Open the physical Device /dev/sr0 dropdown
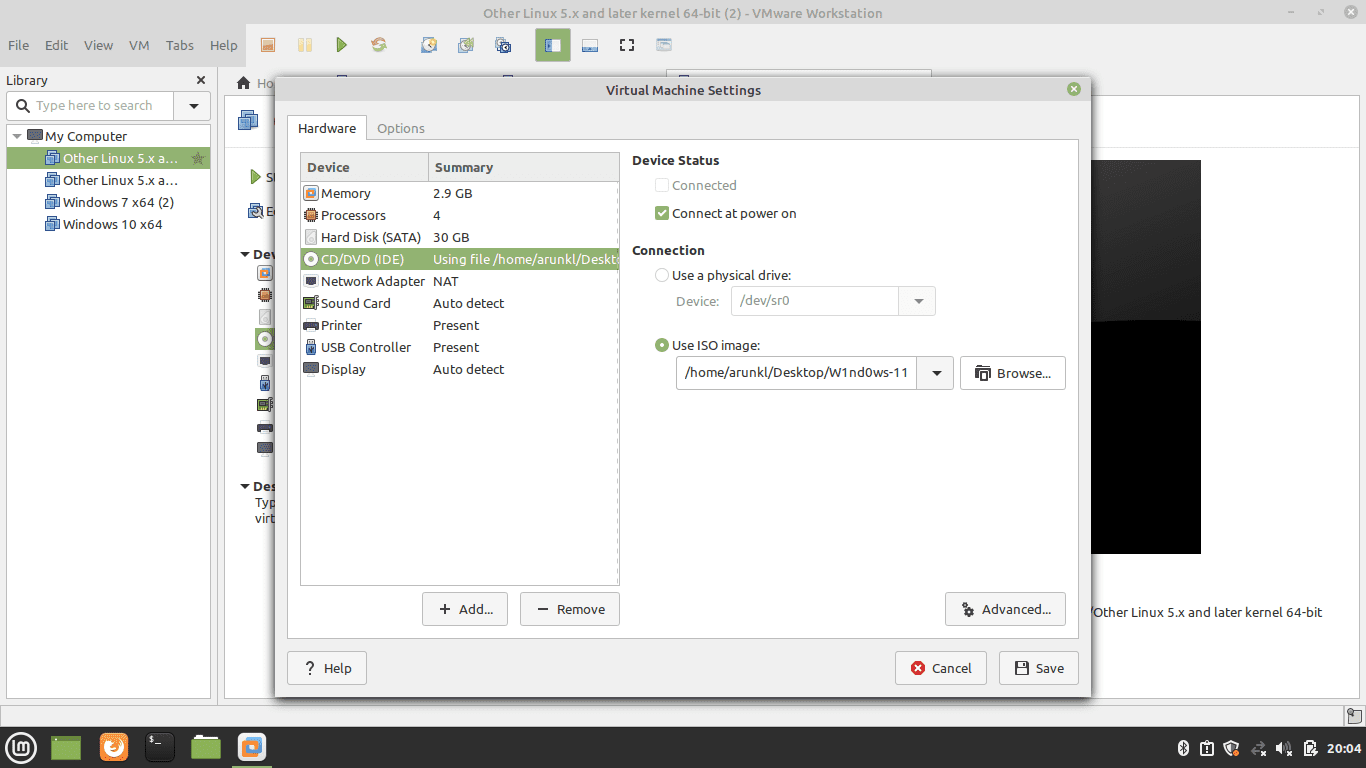 917,301
